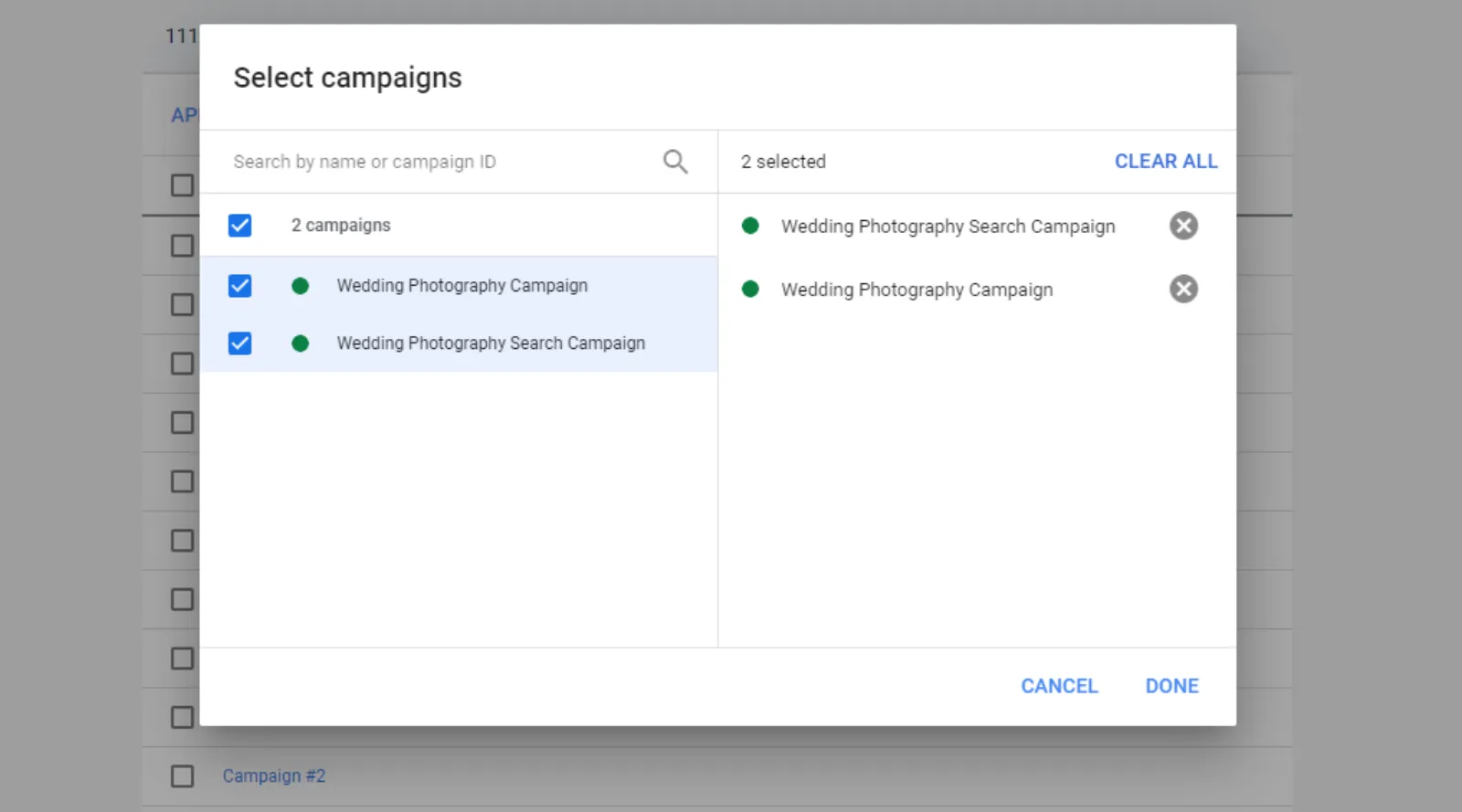The width and height of the screenshot is (1462, 812).
Task: Click the 'Select campaigns' dialog title
Action: click(347, 78)
